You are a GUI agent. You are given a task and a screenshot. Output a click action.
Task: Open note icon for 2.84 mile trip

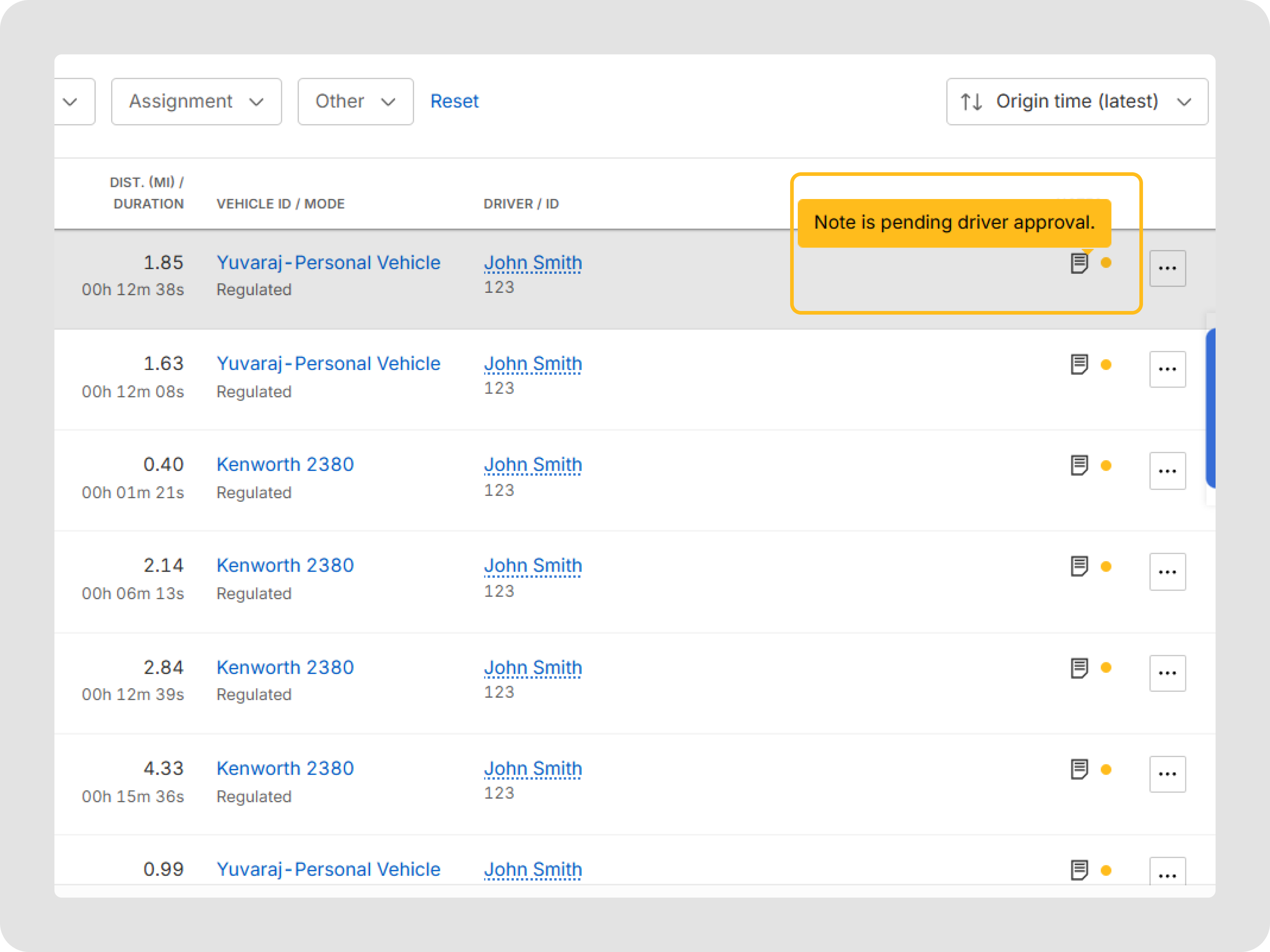pos(1079,668)
